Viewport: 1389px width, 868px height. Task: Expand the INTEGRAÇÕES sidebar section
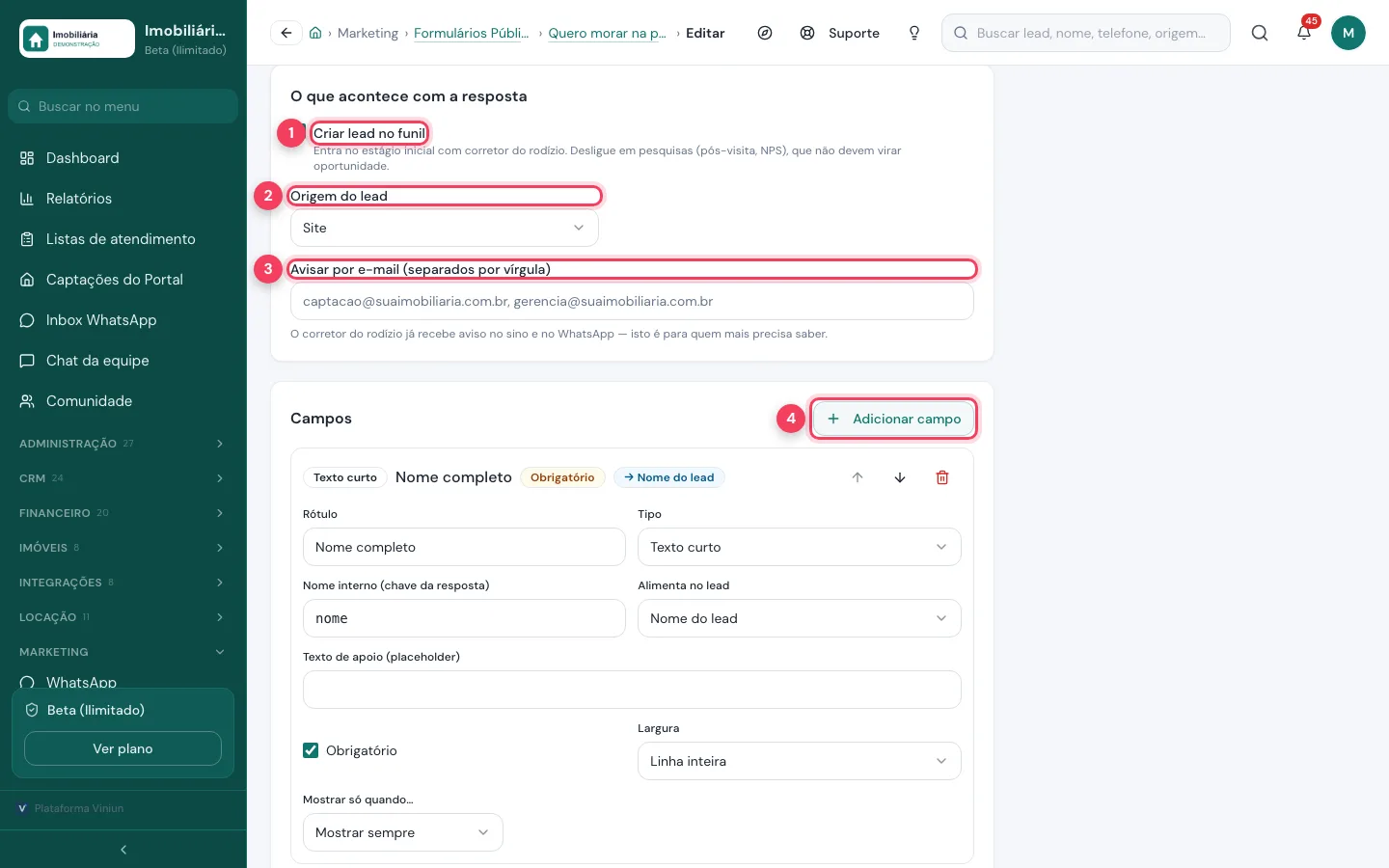coord(123,583)
